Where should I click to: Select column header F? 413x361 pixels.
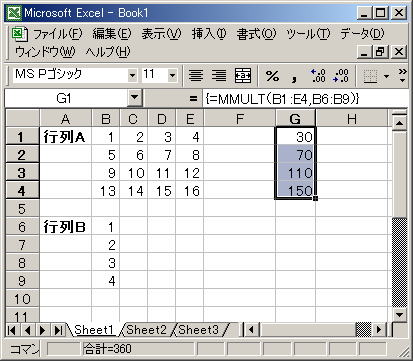coord(239,118)
